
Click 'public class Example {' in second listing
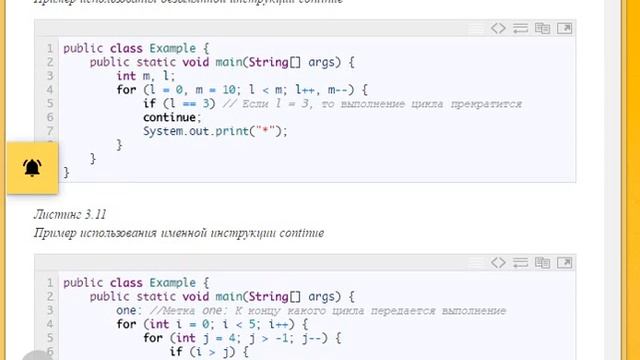point(136,282)
